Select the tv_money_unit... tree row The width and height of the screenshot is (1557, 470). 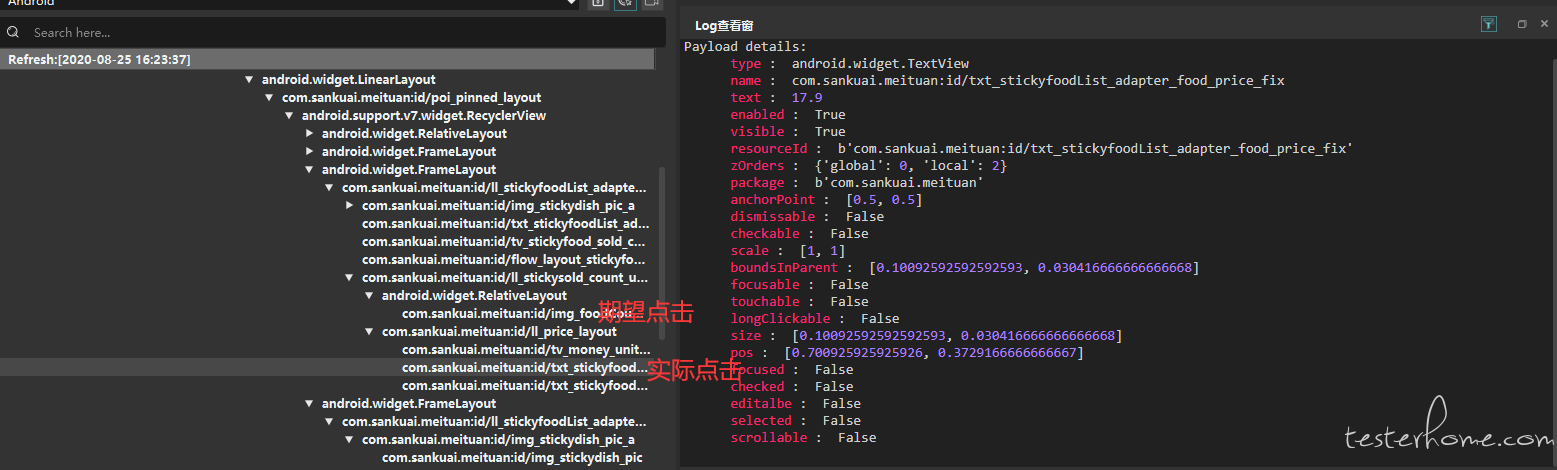(526, 349)
